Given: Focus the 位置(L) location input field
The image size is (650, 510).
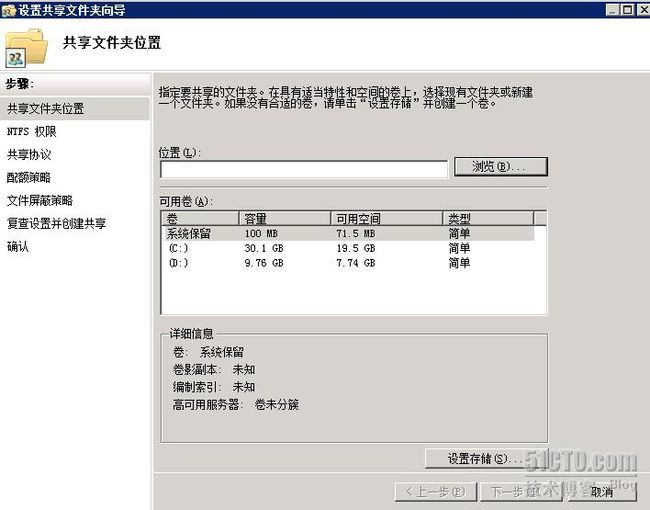Looking at the screenshot, I should point(304,169).
